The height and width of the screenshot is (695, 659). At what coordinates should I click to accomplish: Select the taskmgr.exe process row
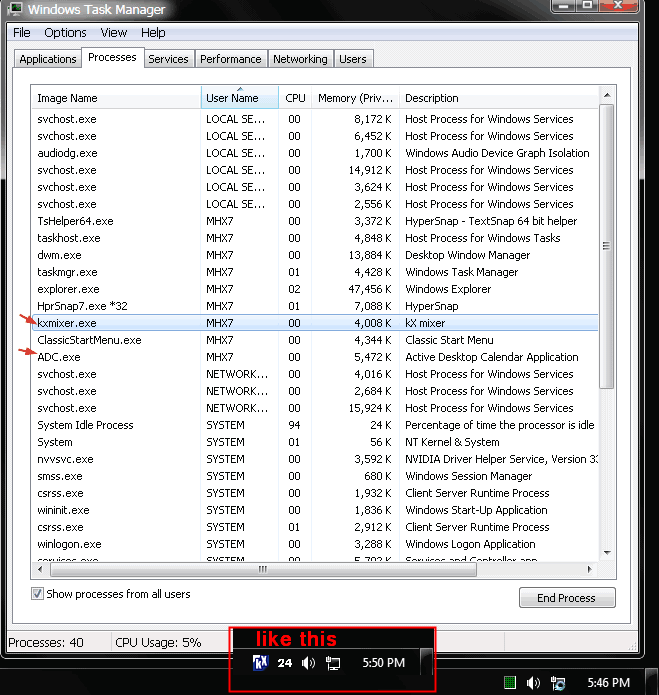tap(315, 272)
